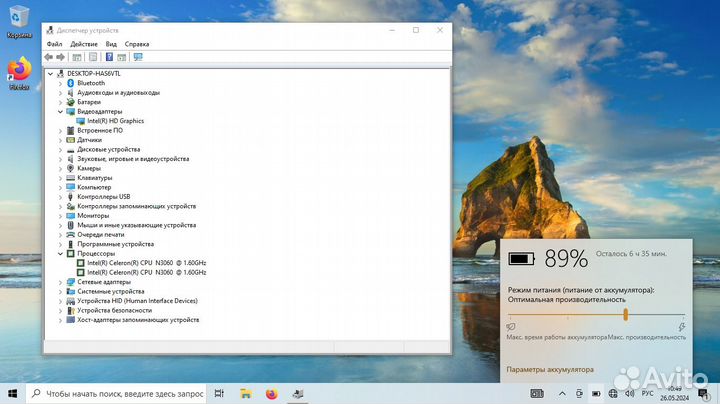
Task: Collapse the Видеоадаптеры category
Action: tap(60, 112)
